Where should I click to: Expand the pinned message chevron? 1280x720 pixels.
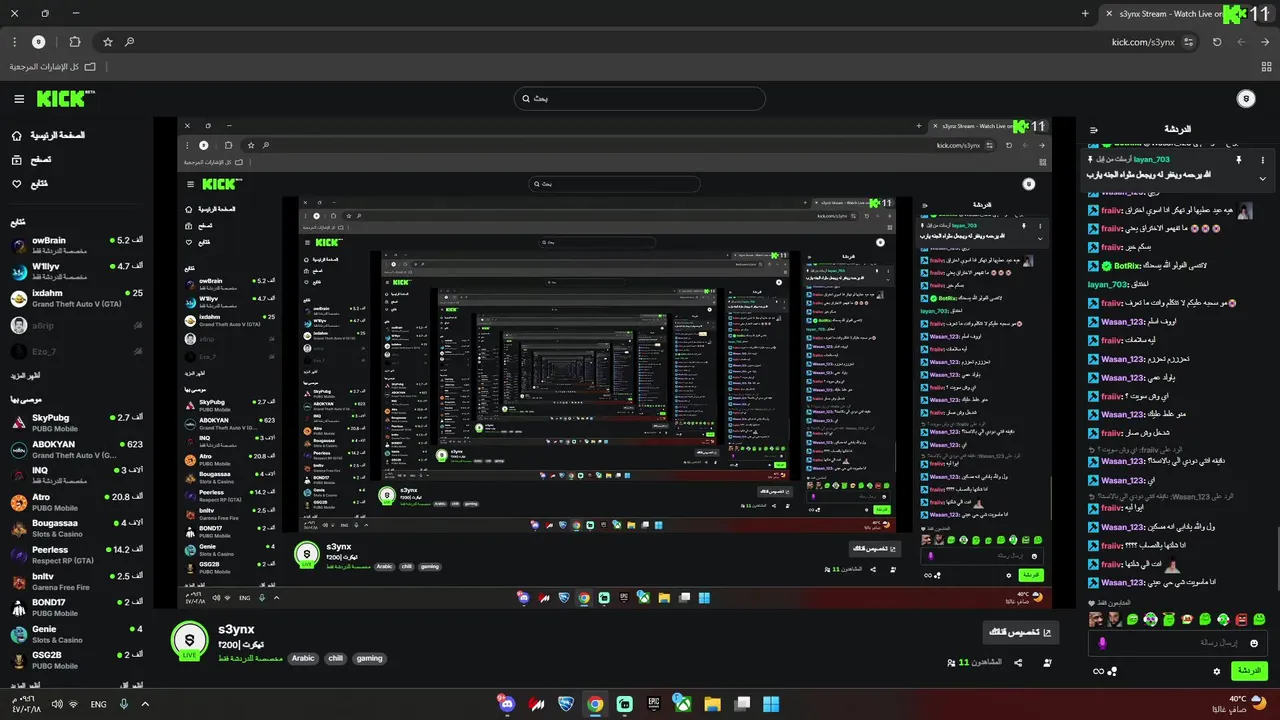point(1262,178)
